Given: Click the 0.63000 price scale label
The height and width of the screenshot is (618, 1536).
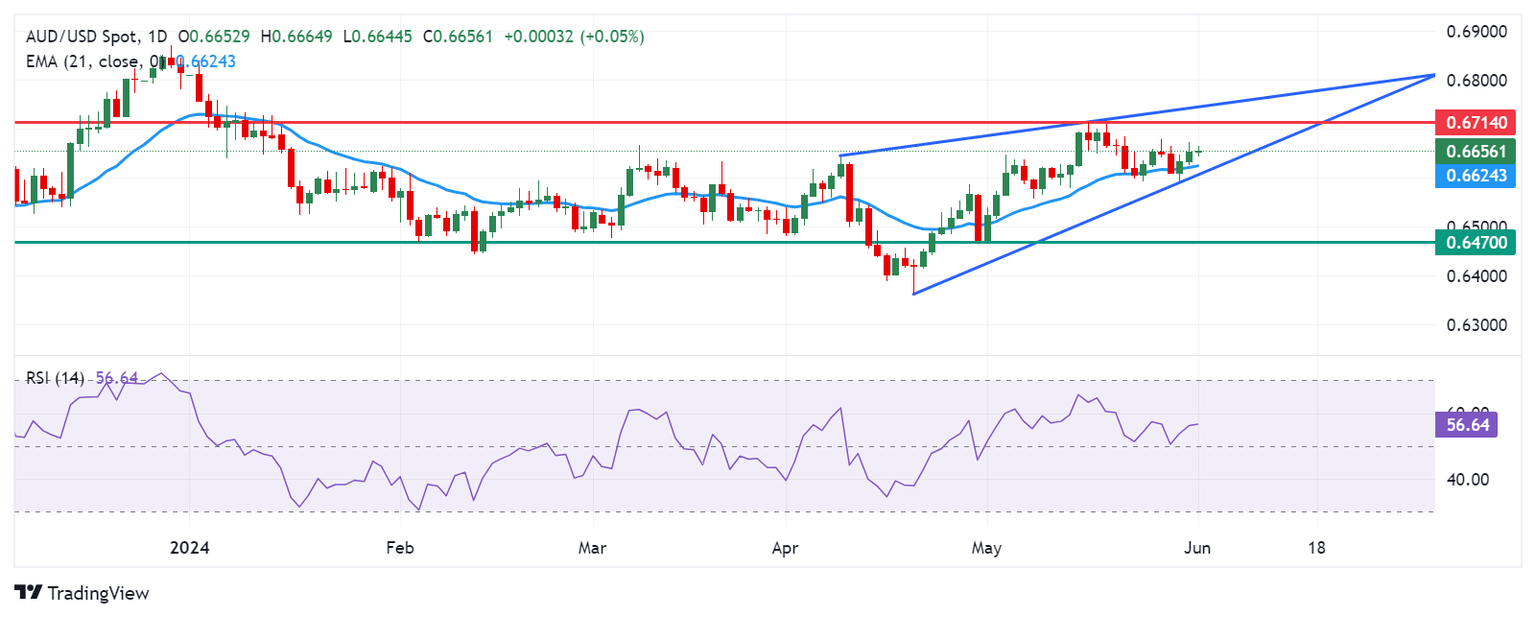Looking at the screenshot, I should (1477, 325).
